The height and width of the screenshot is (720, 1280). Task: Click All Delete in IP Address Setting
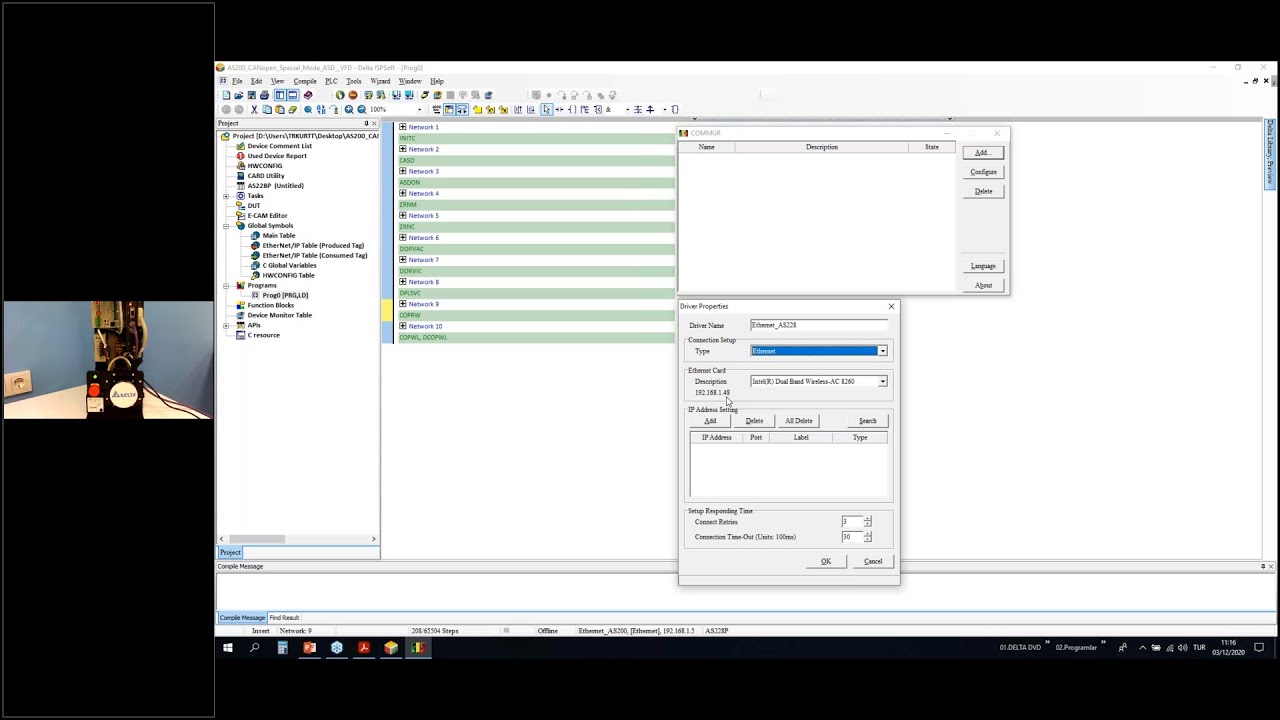(798, 421)
